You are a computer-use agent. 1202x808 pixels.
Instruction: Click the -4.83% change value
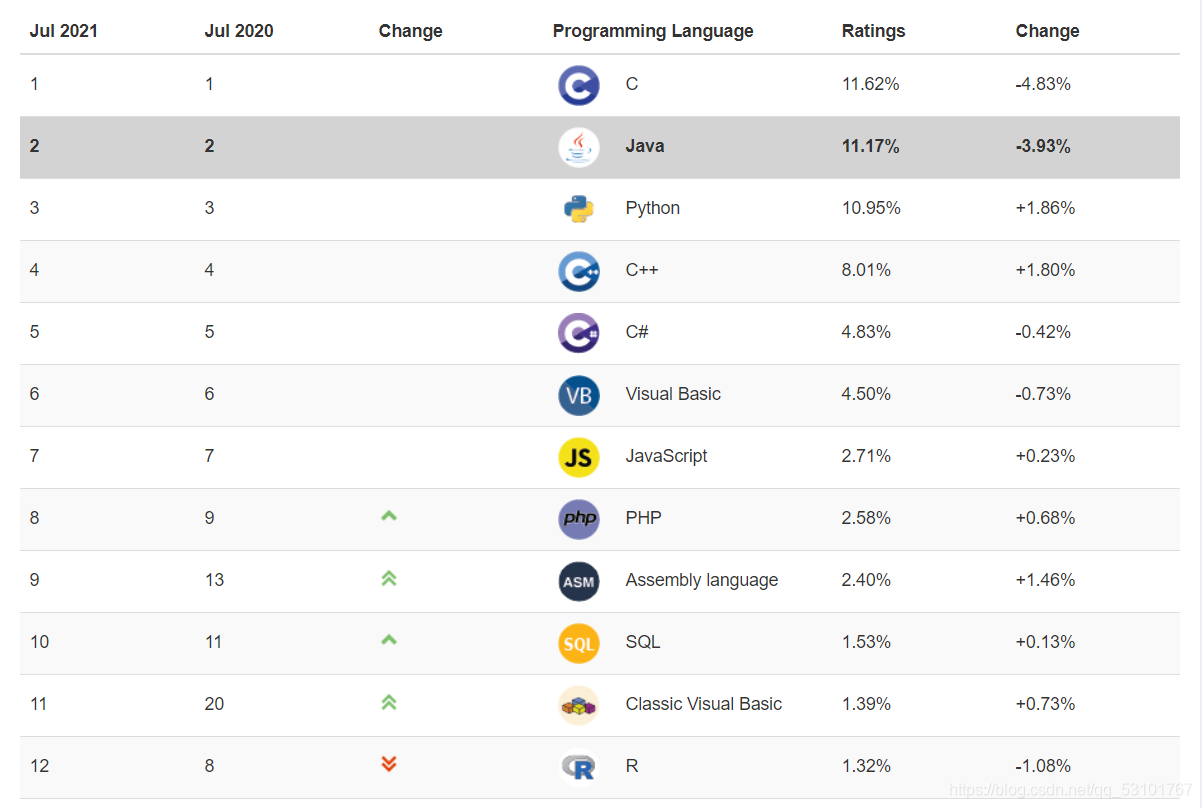coord(1044,84)
